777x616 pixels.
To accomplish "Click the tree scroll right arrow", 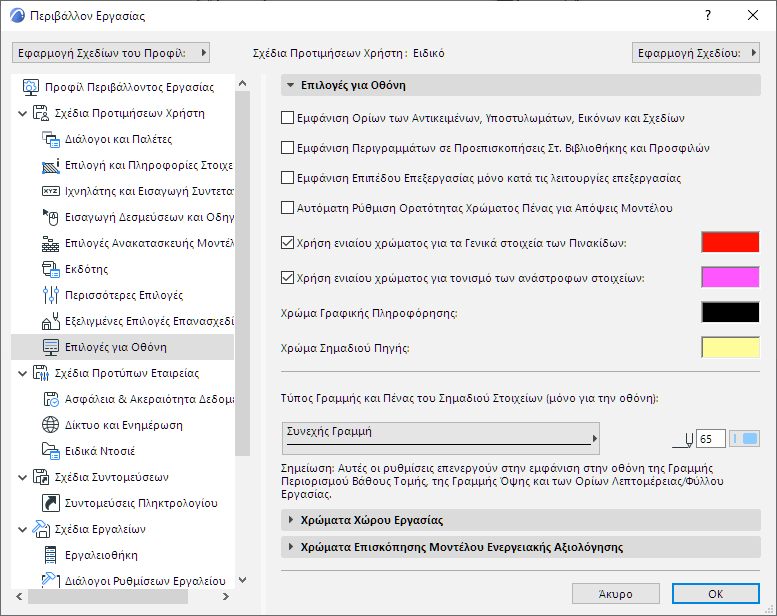I will pyautogui.click(x=226, y=596).
